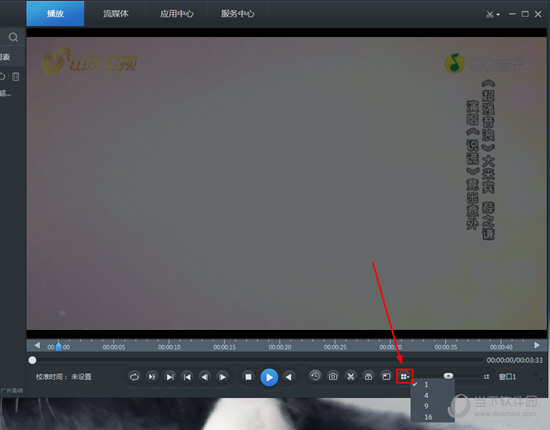
Task: Open the 应用中心 tab
Action: click(176, 14)
